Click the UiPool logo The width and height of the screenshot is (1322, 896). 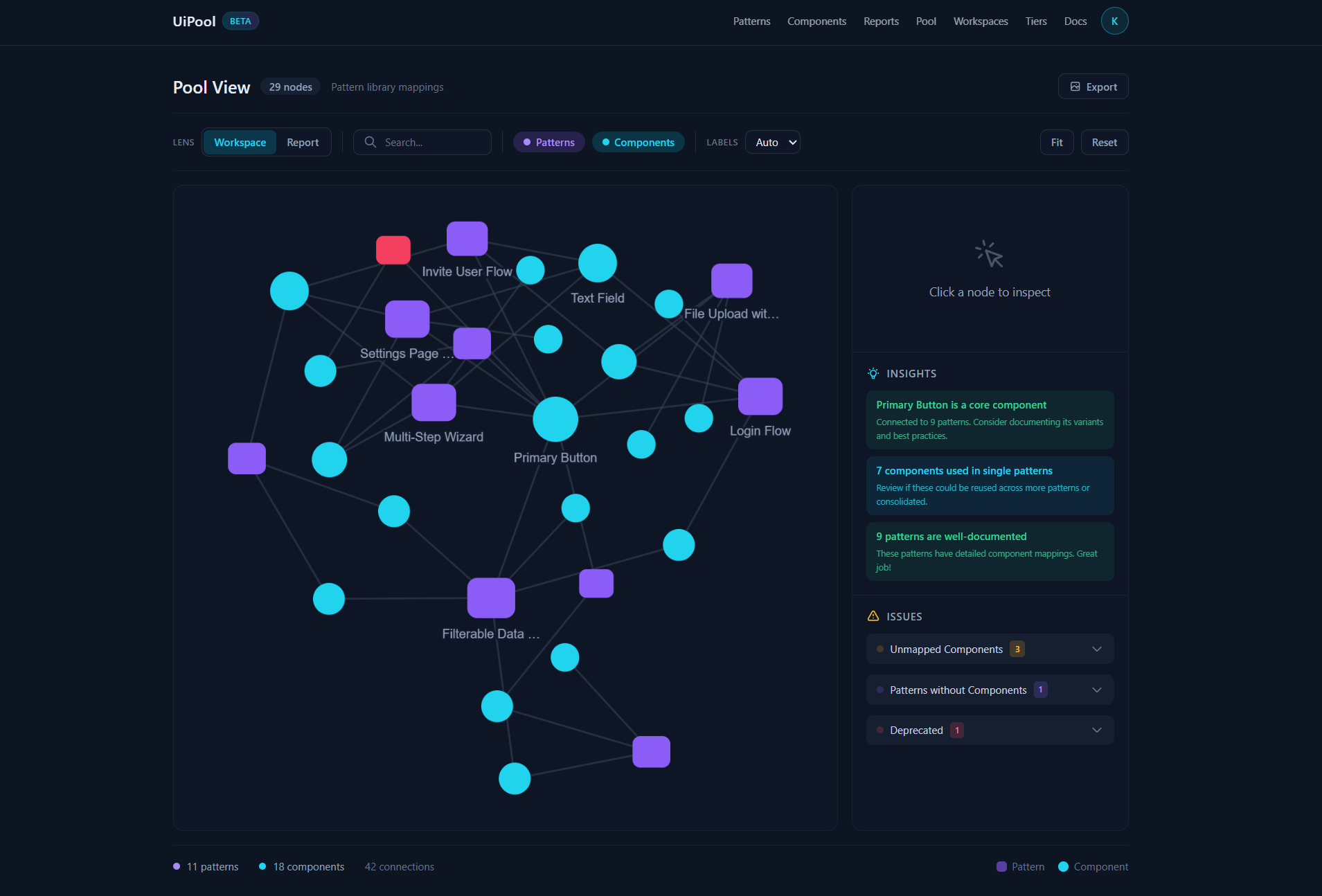194,21
